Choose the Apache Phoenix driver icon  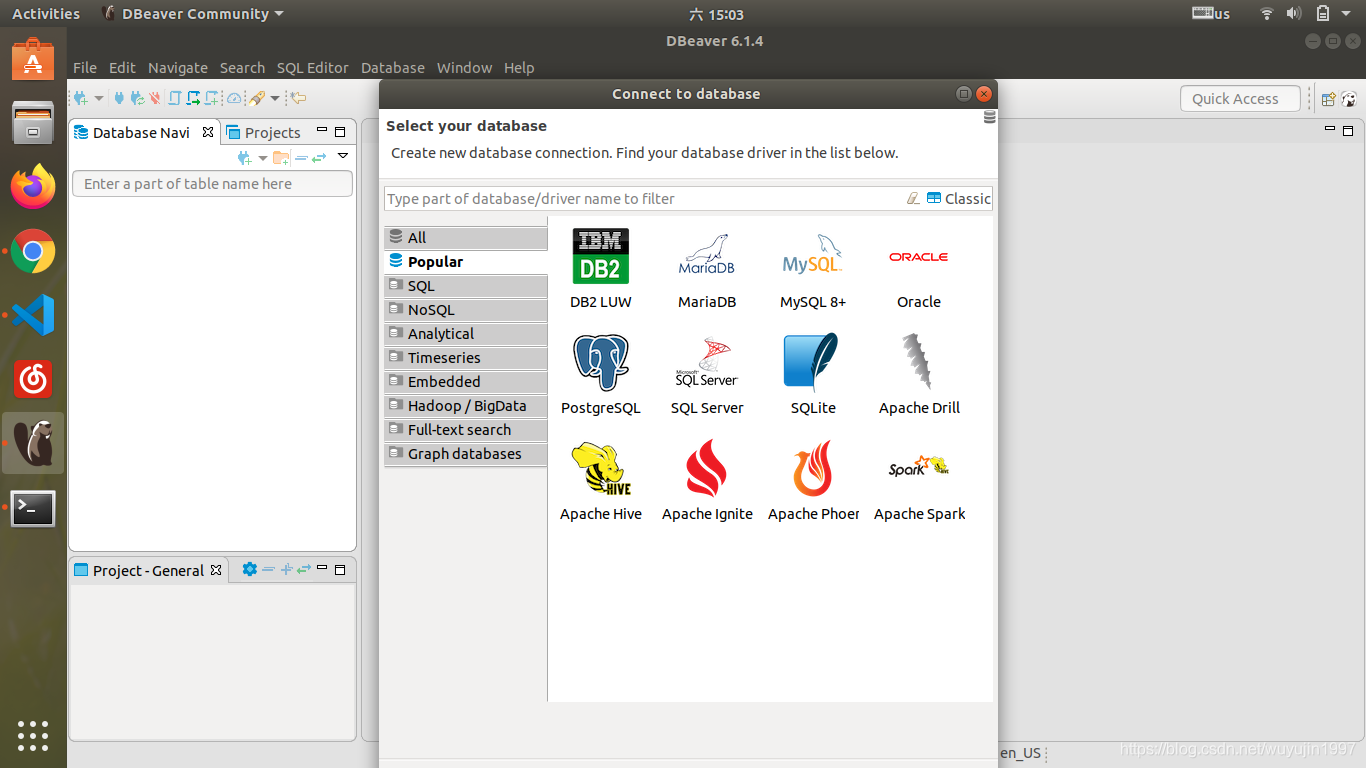pos(813,468)
